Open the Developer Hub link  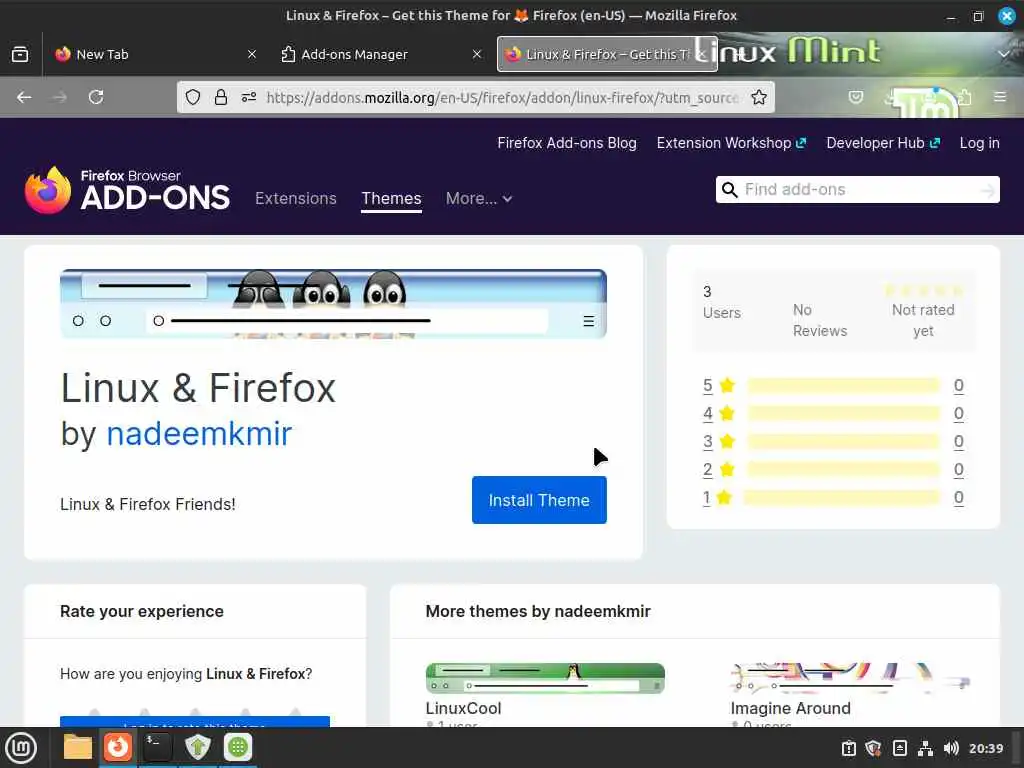tap(882, 143)
